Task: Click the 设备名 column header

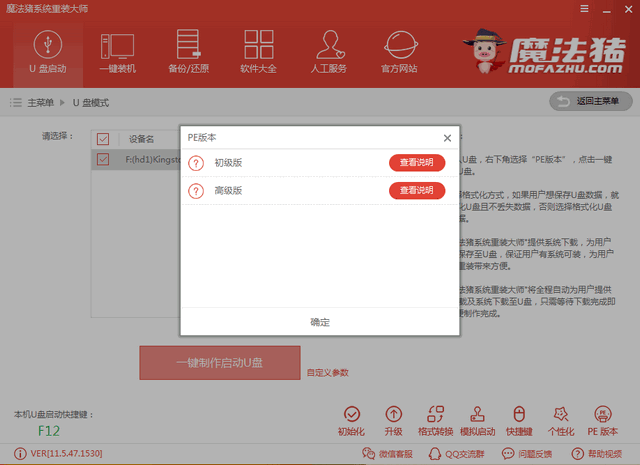Action: click(141, 139)
